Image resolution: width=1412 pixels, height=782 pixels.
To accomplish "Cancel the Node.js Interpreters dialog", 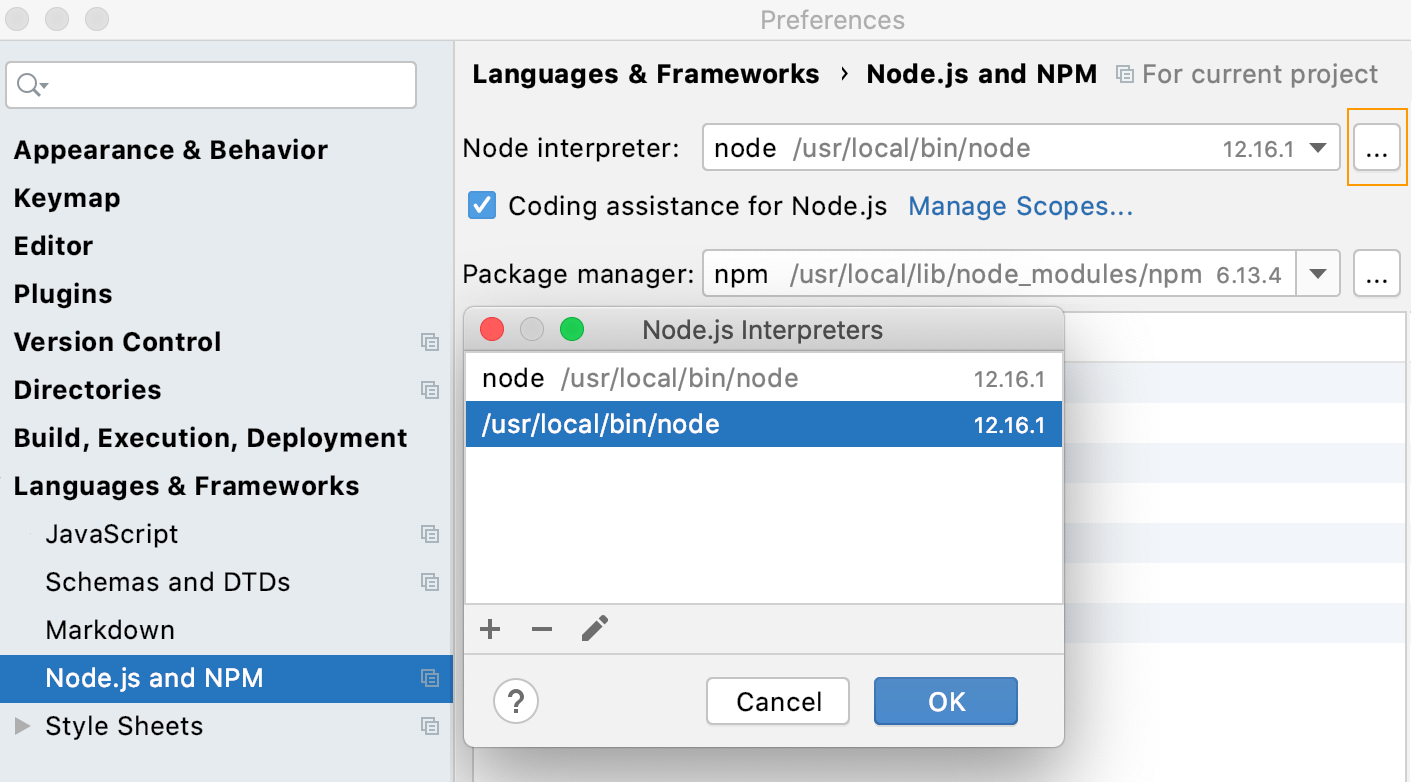I will click(x=777, y=701).
